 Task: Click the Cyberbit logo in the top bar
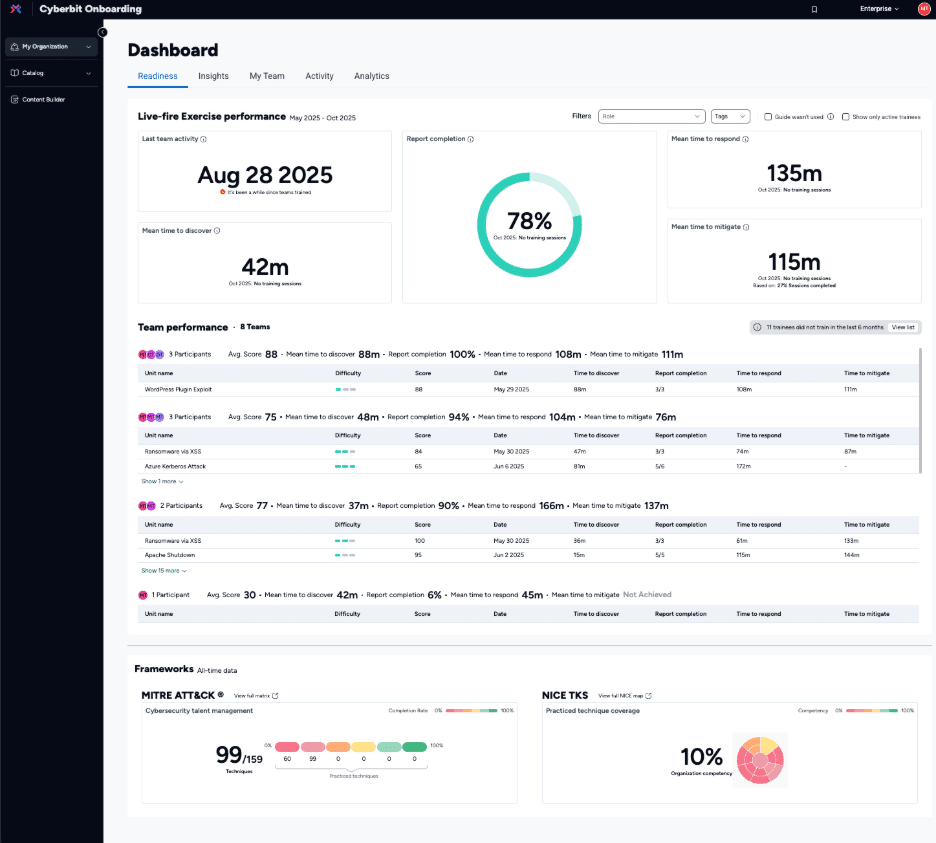(x=14, y=8)
